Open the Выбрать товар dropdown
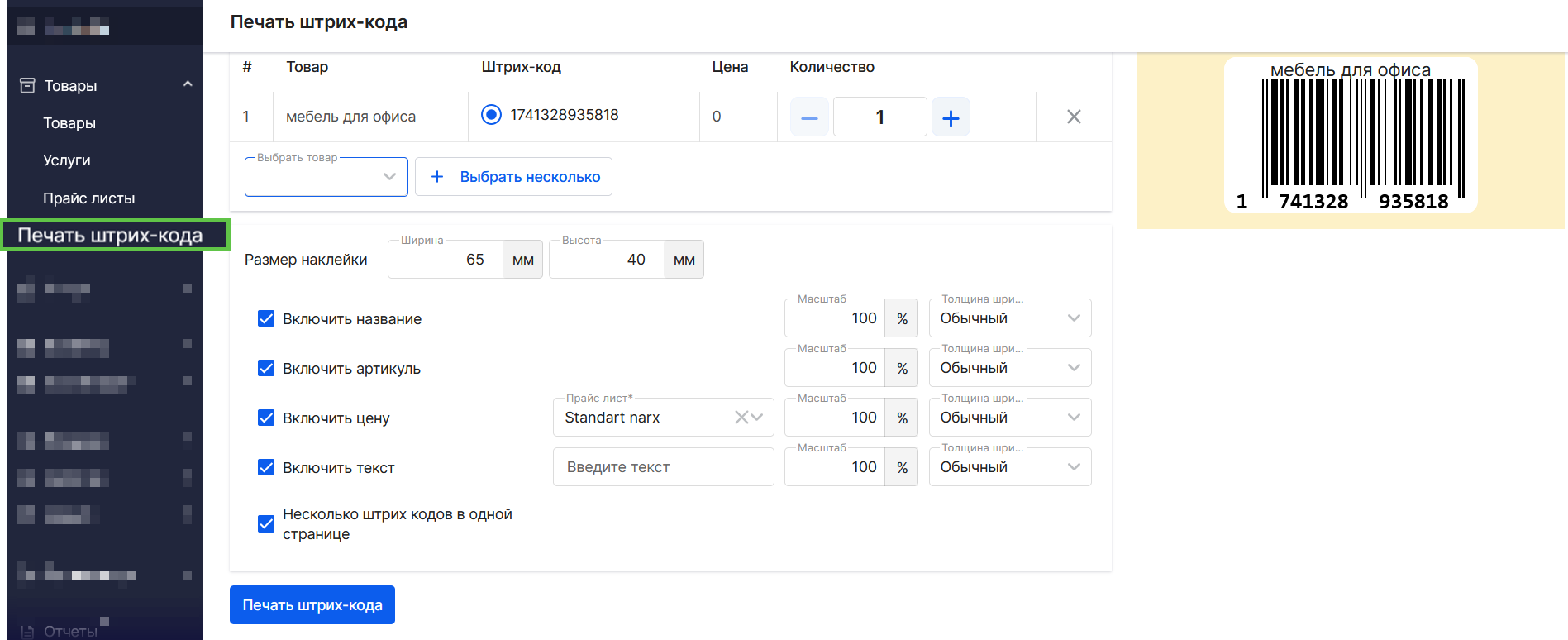The width and height of the screenshot is (1568, 640). pyautogui.click(x=326, y=177)
